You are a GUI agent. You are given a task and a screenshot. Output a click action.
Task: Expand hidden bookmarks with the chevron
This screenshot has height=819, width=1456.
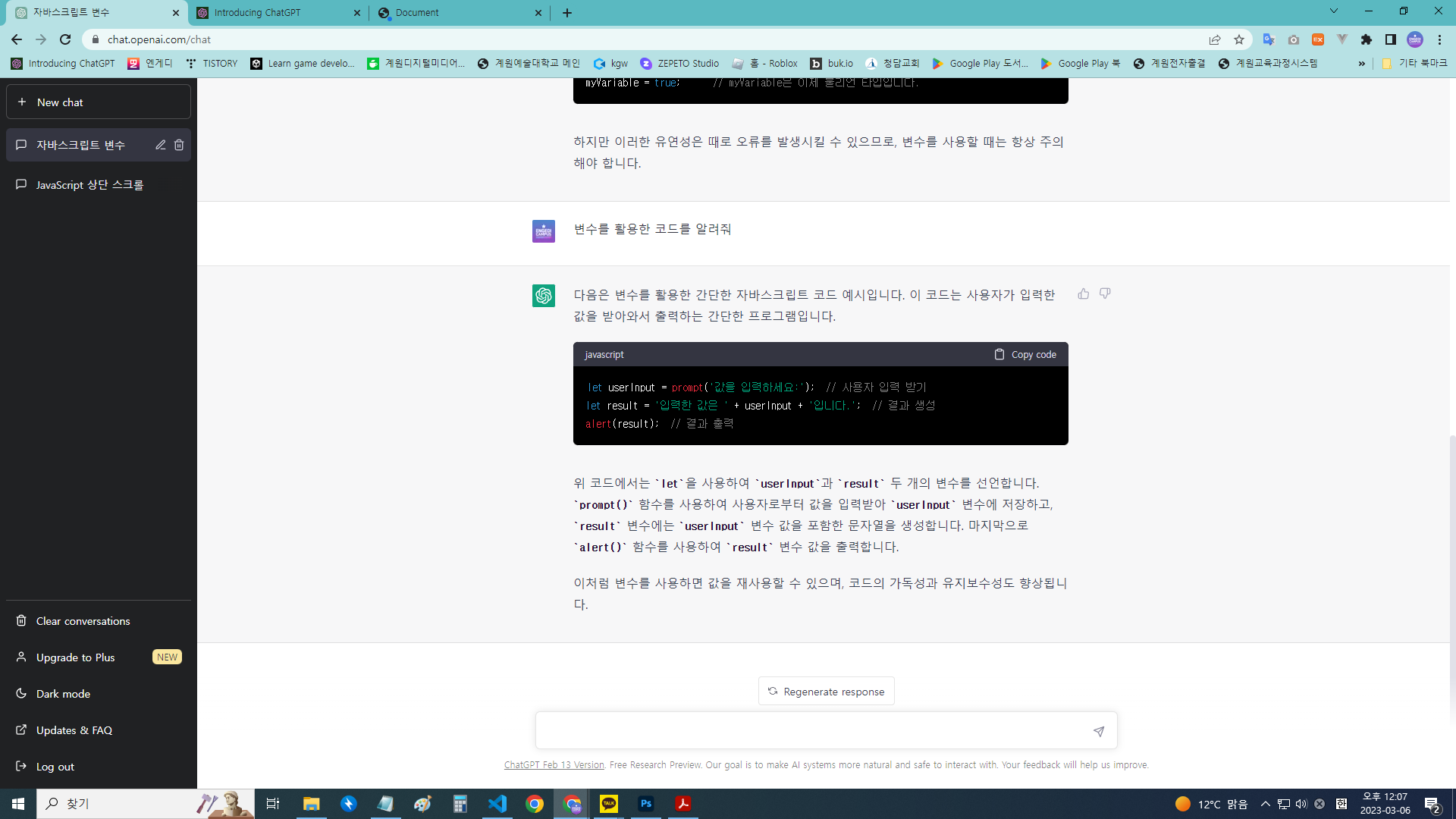tap(1363, 64)
